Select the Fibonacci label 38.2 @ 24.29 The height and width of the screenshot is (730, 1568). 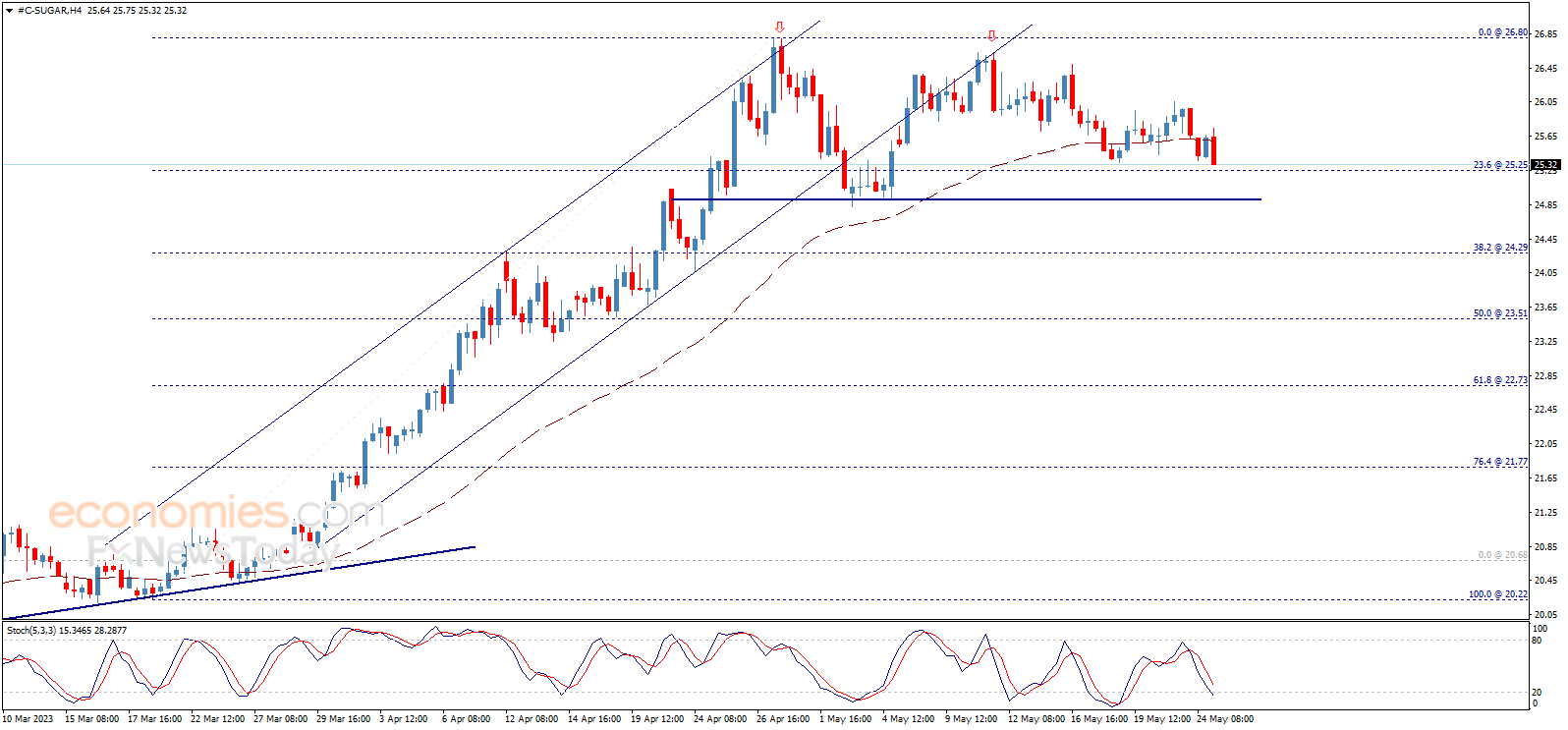click(1500, 248)
